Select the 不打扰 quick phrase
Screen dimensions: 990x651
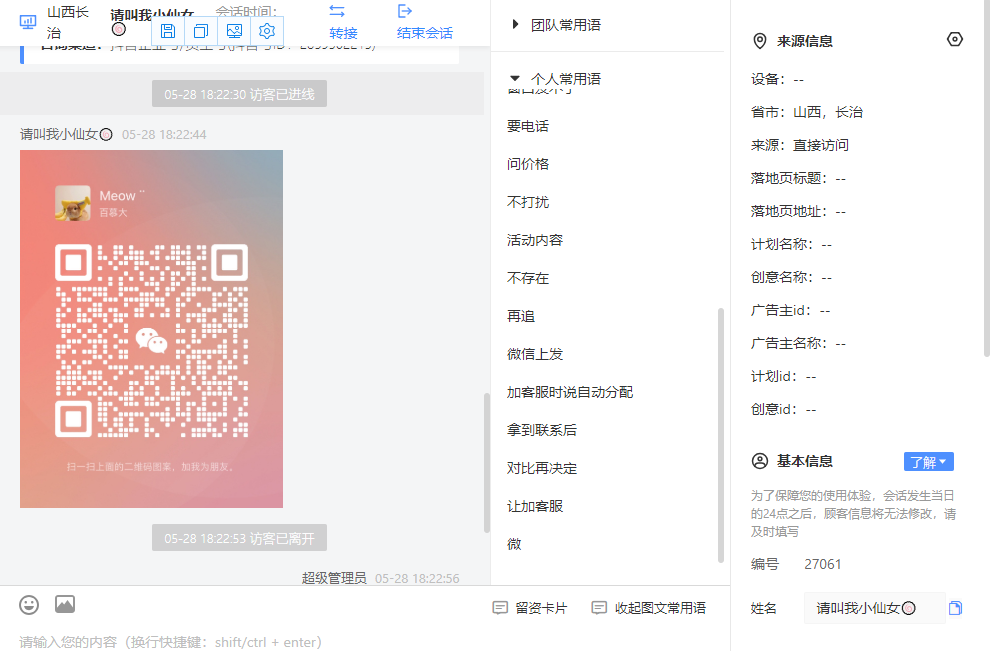528,202
